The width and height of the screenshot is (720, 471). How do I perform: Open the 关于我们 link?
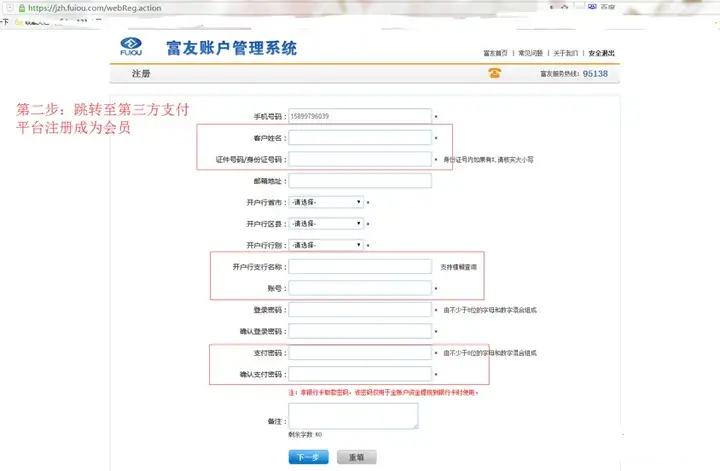coord(565,53)
